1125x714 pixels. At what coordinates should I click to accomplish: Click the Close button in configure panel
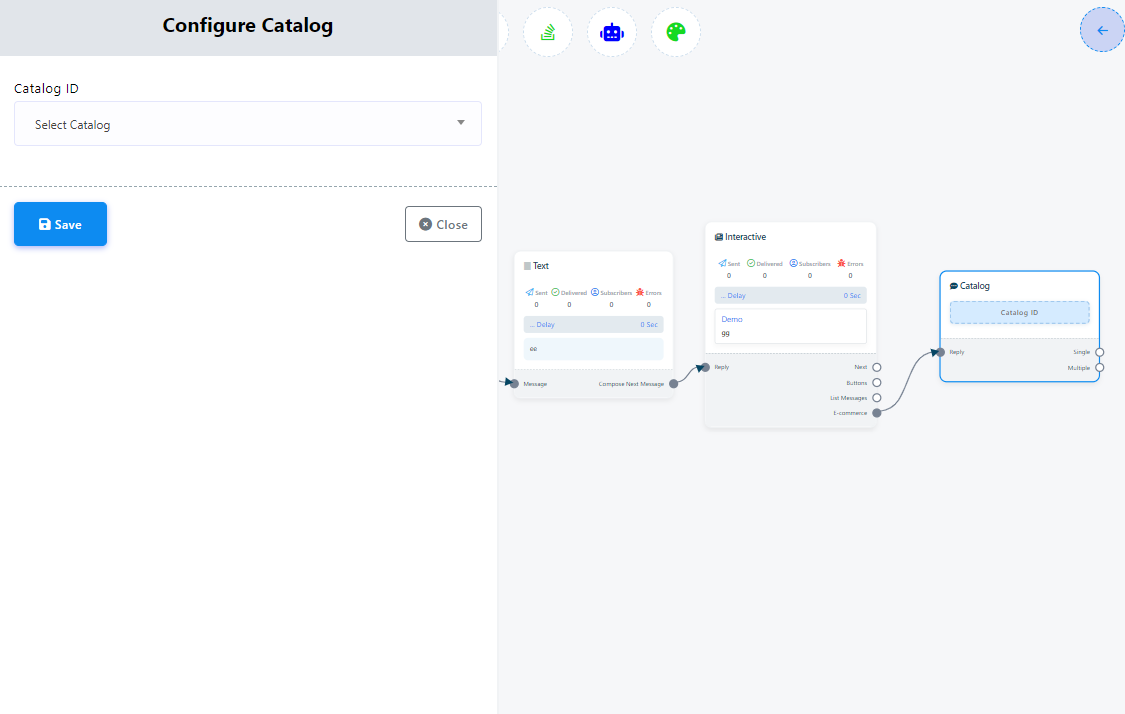pyautogui.click(x=443, y=224)
